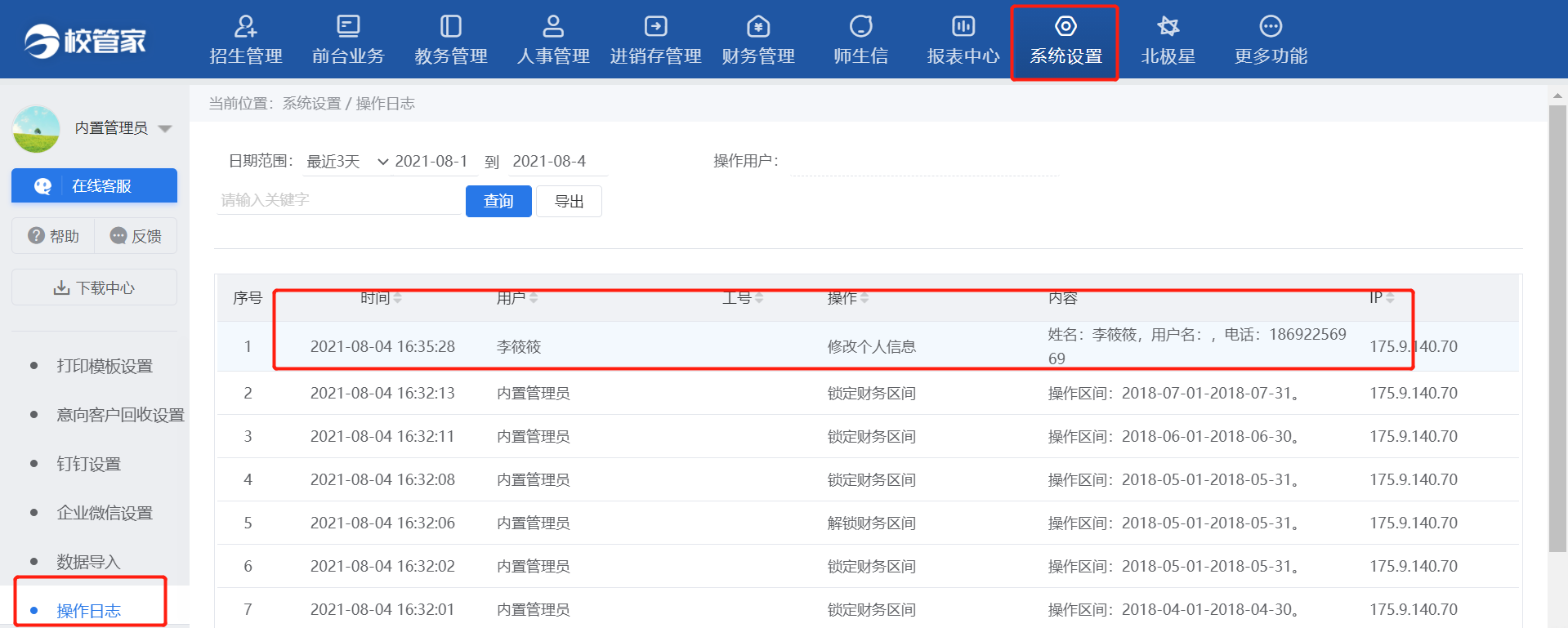1568x628 pixels.
Task: Click 修改个人信息 operation cell
Action: tap(871, 346)
